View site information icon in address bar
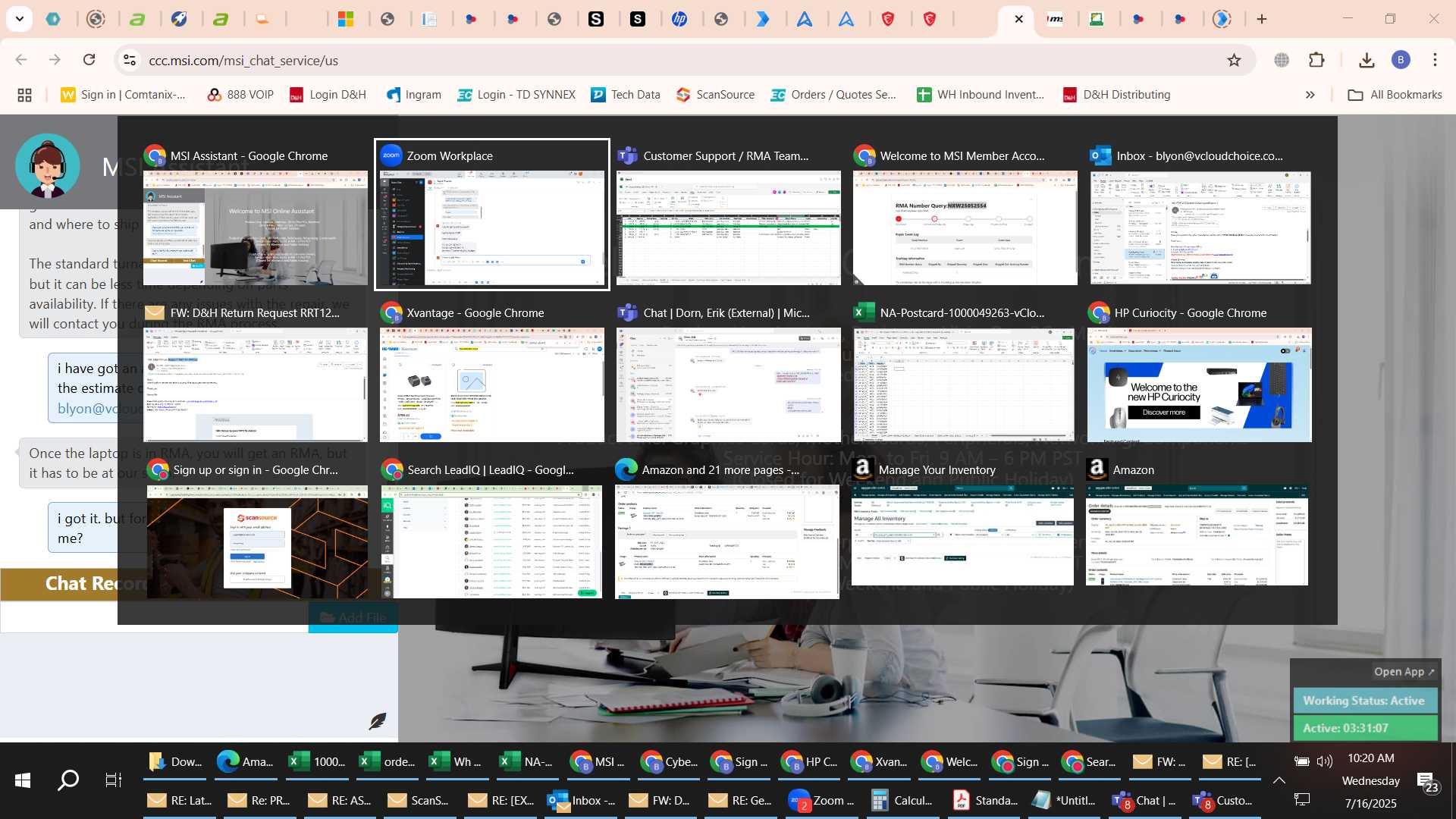The width and height of the screenshot is (1456, 819). click(x=130, y=60)
